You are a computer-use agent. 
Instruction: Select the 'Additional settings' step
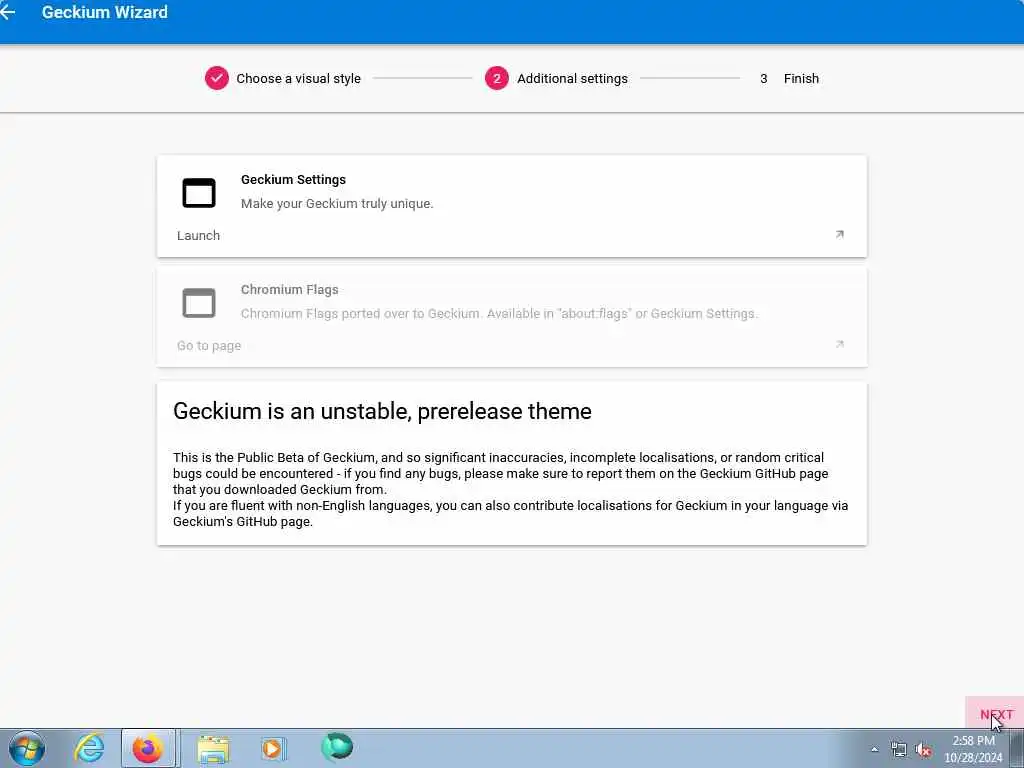pos(556,78)
